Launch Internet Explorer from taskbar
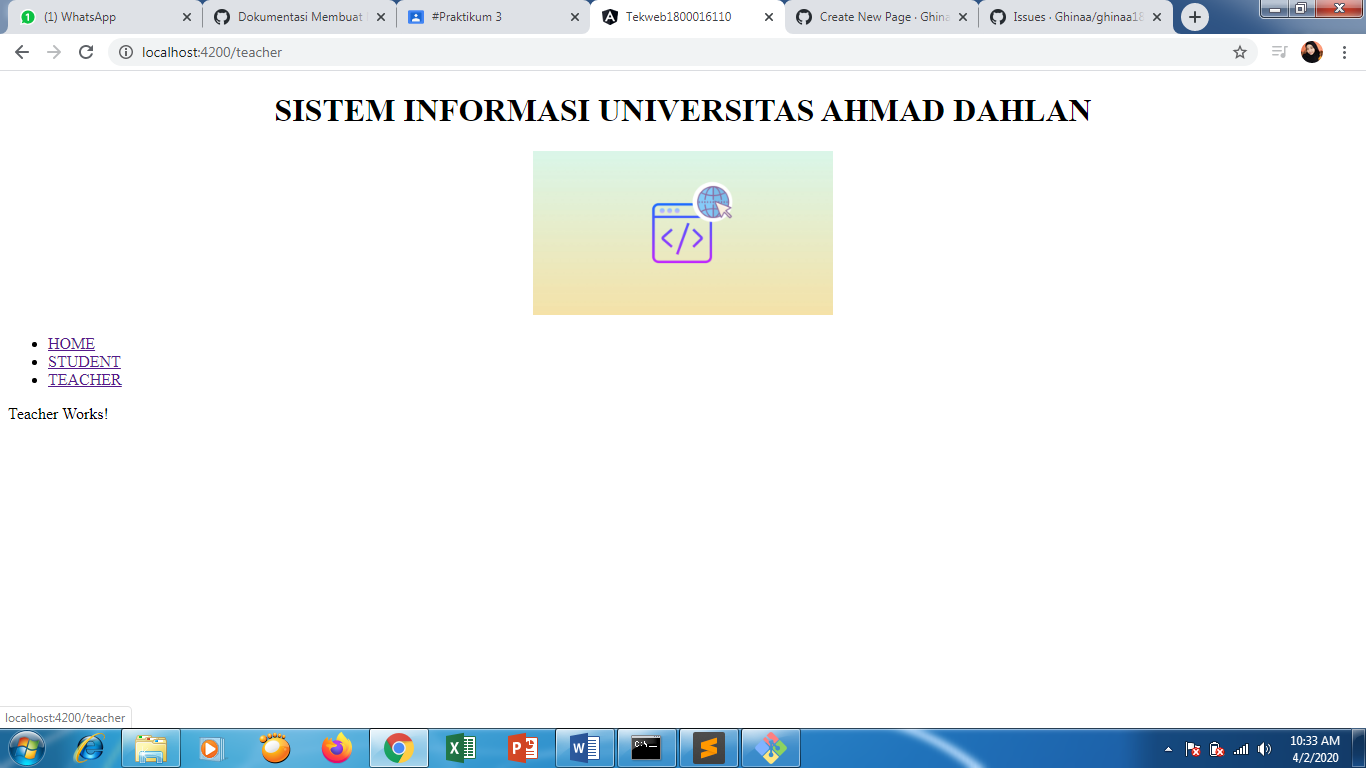 click(90, 748)
